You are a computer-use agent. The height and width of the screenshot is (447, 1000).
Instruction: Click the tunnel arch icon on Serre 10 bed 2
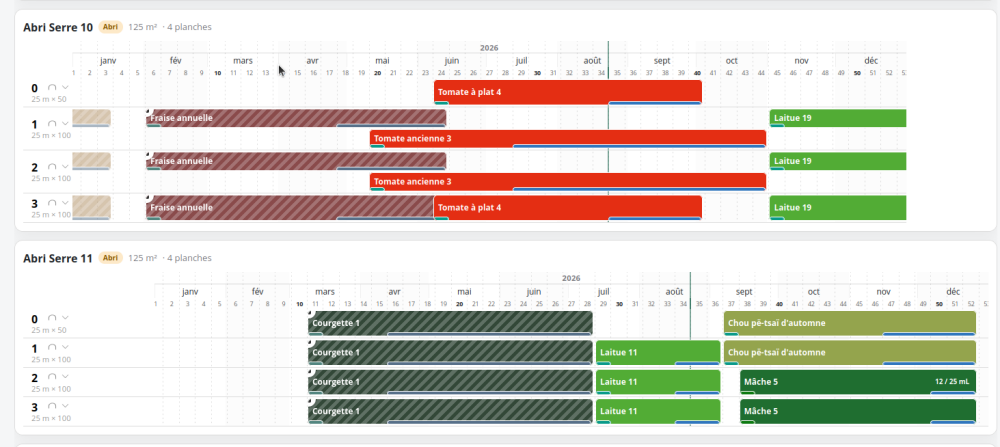click(x=52, y=167)
